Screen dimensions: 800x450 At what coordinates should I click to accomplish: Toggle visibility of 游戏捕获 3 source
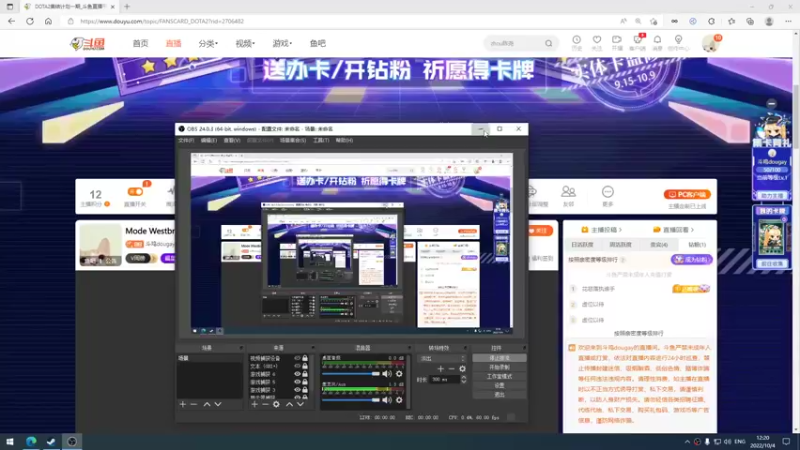[297, 390]
